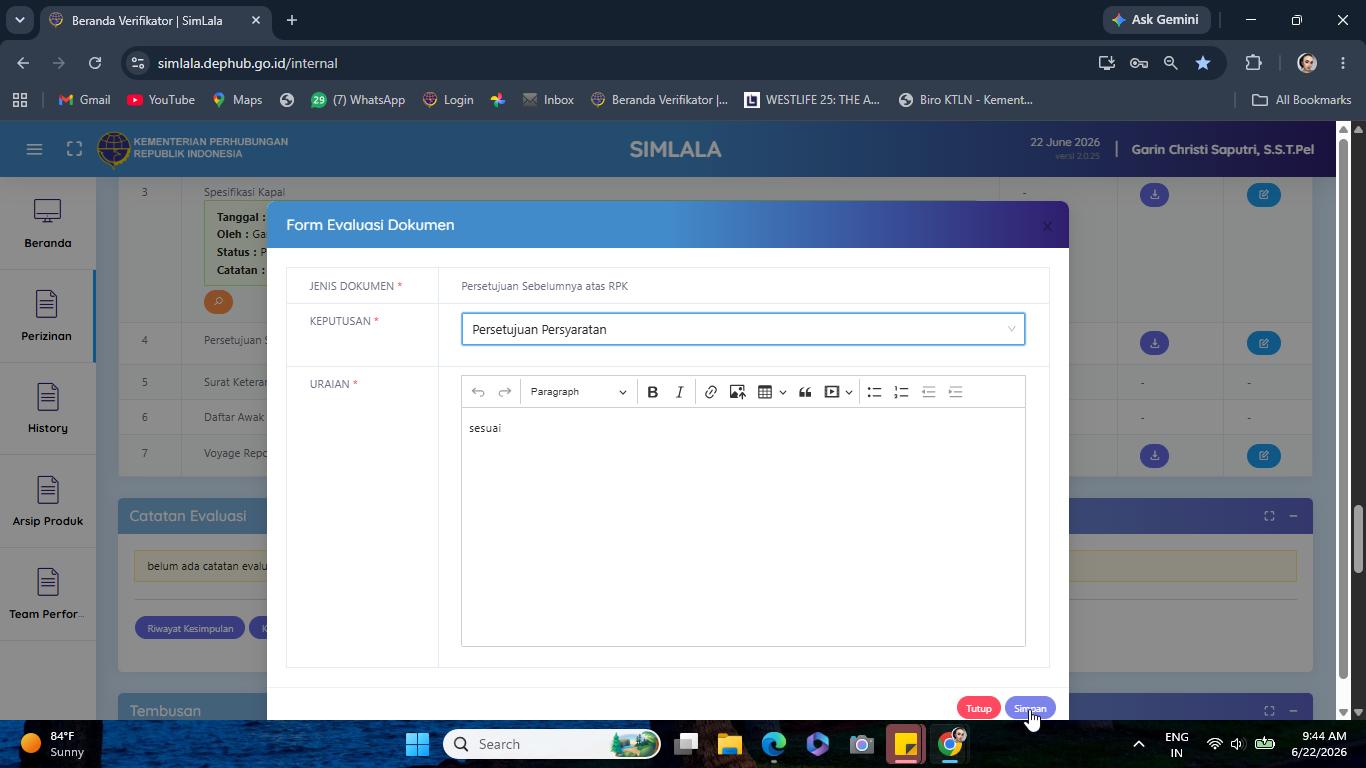Open the Paragraph style dropdown

[578, 392]
